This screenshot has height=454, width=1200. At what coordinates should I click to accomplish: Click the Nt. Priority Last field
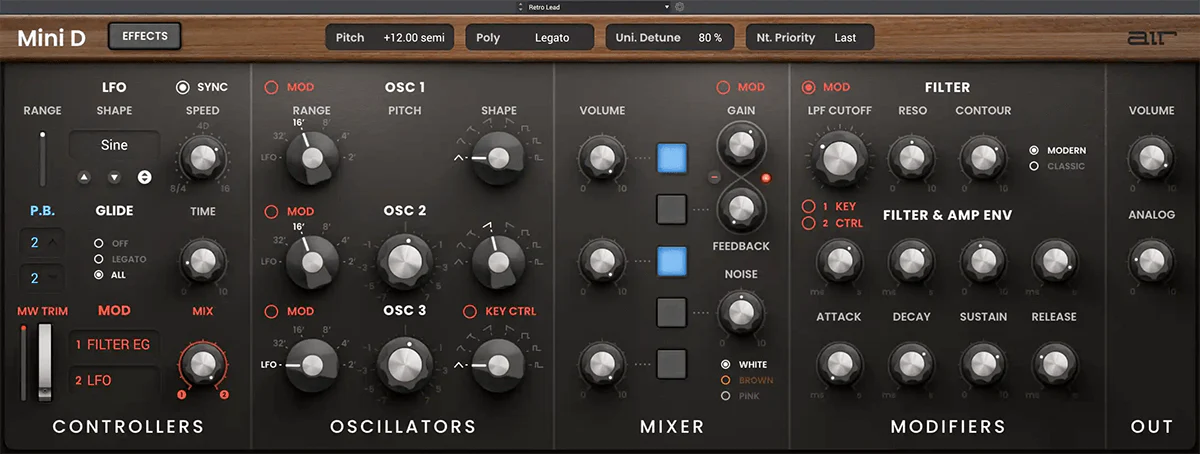click(809, 38)
